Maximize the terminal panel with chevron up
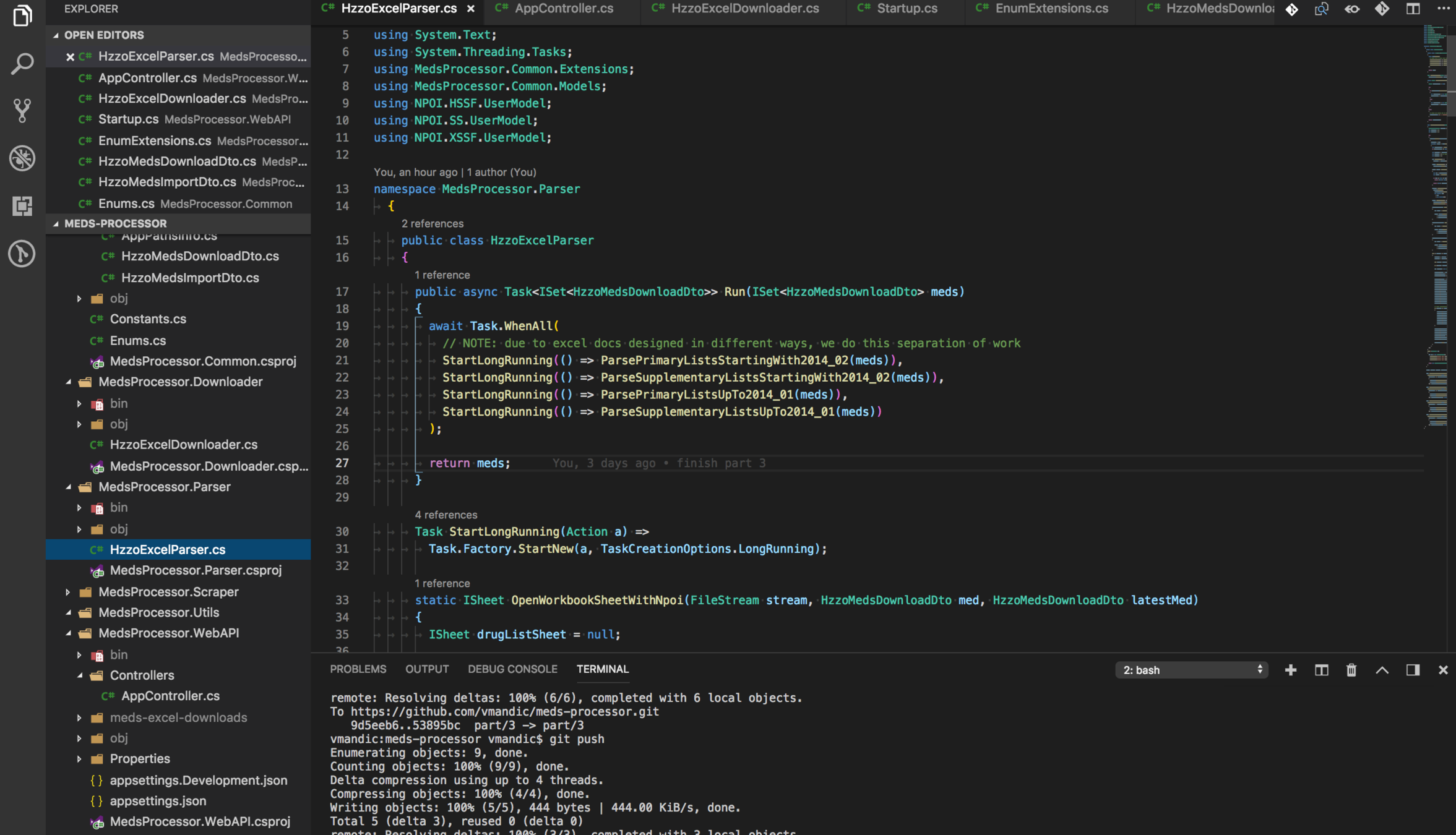This screenshot has height=835, width=1456. tap(1382, 670)
